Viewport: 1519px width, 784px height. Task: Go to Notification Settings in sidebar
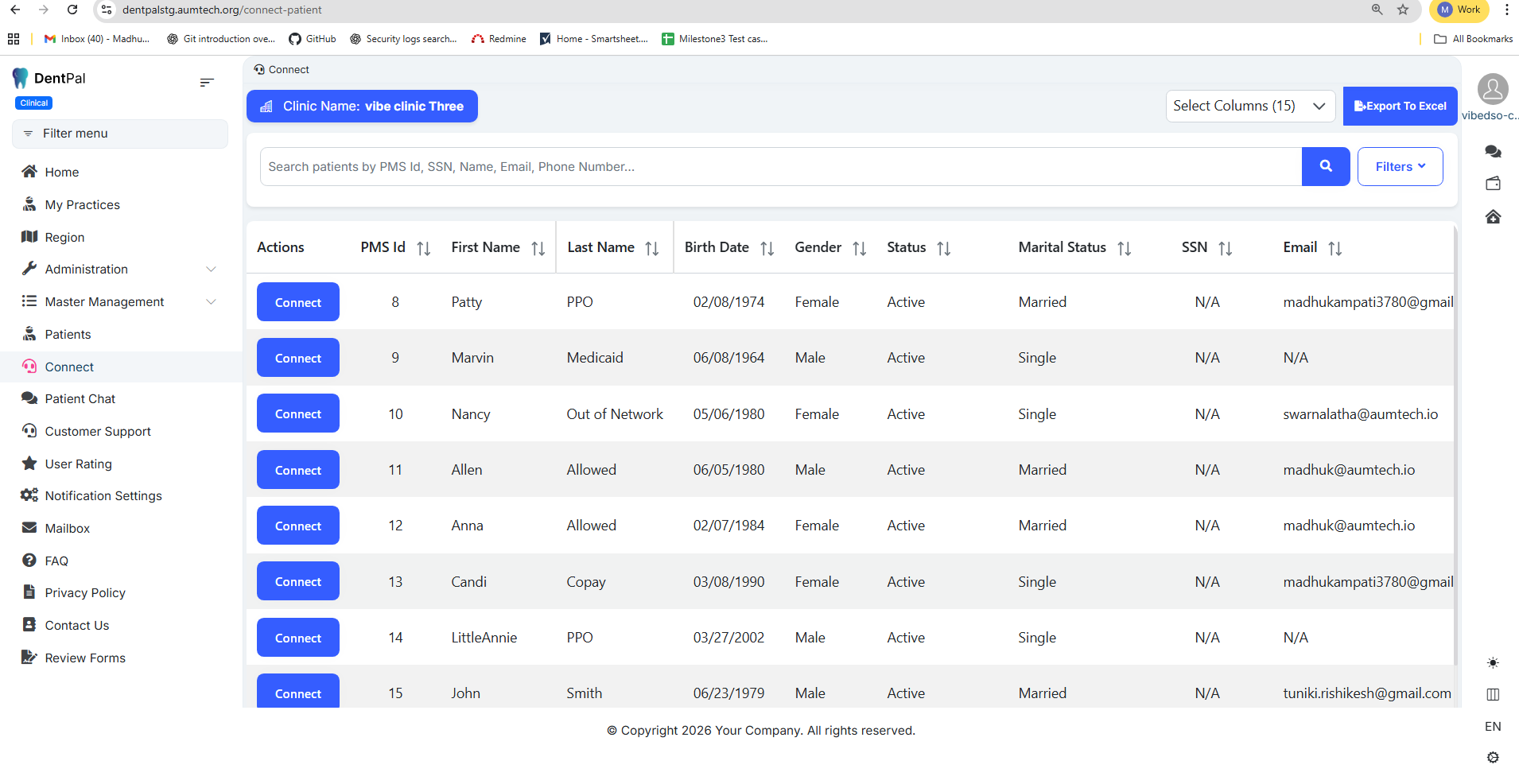(x=103, y=495)
